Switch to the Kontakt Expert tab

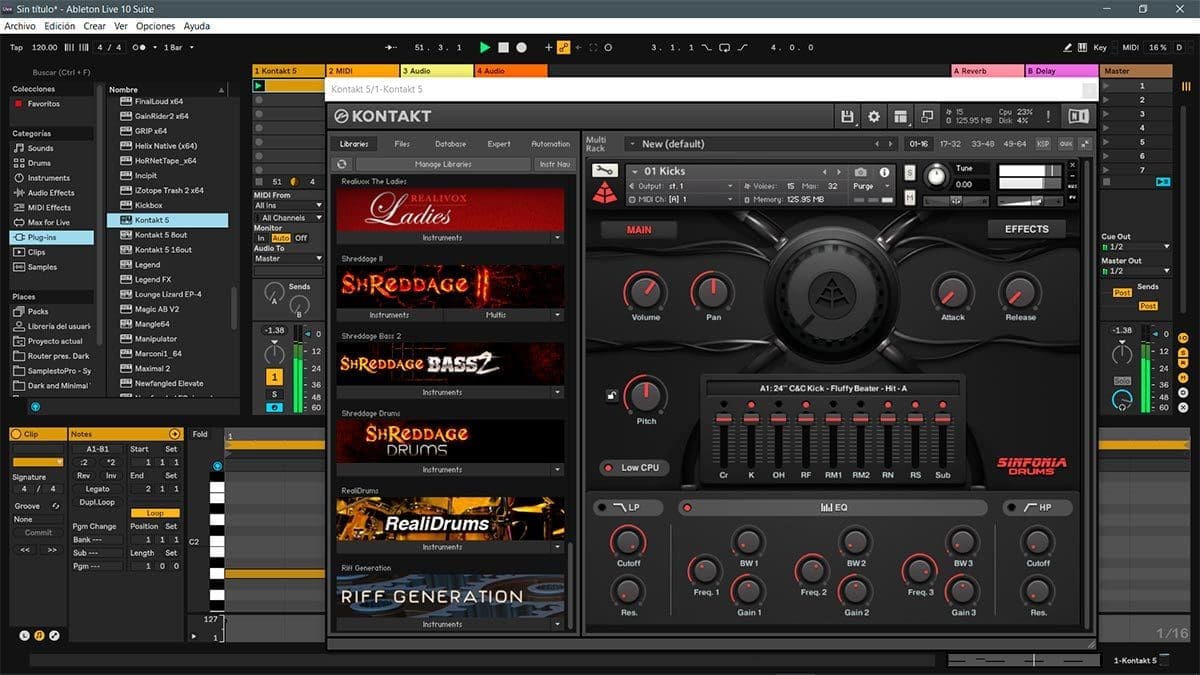point(499,144)
